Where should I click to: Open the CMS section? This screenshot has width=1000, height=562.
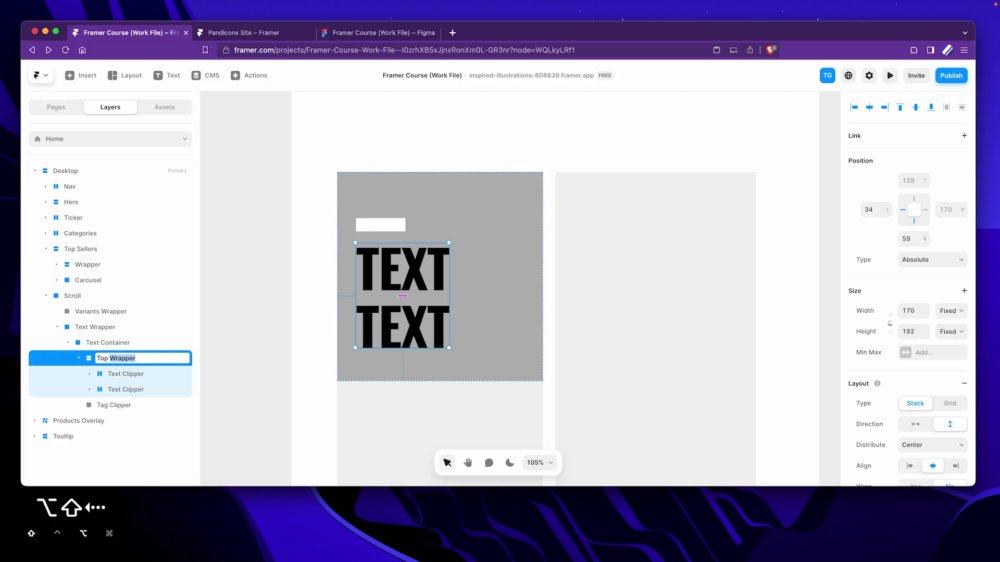point(205,75)
